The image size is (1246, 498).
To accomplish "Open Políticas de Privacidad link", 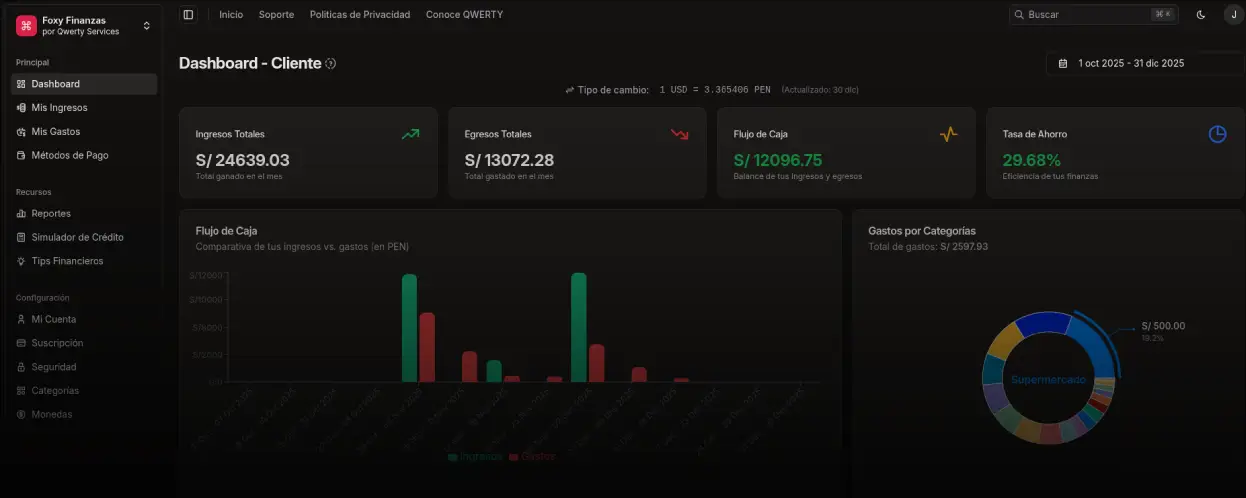I will click(360, 15).
